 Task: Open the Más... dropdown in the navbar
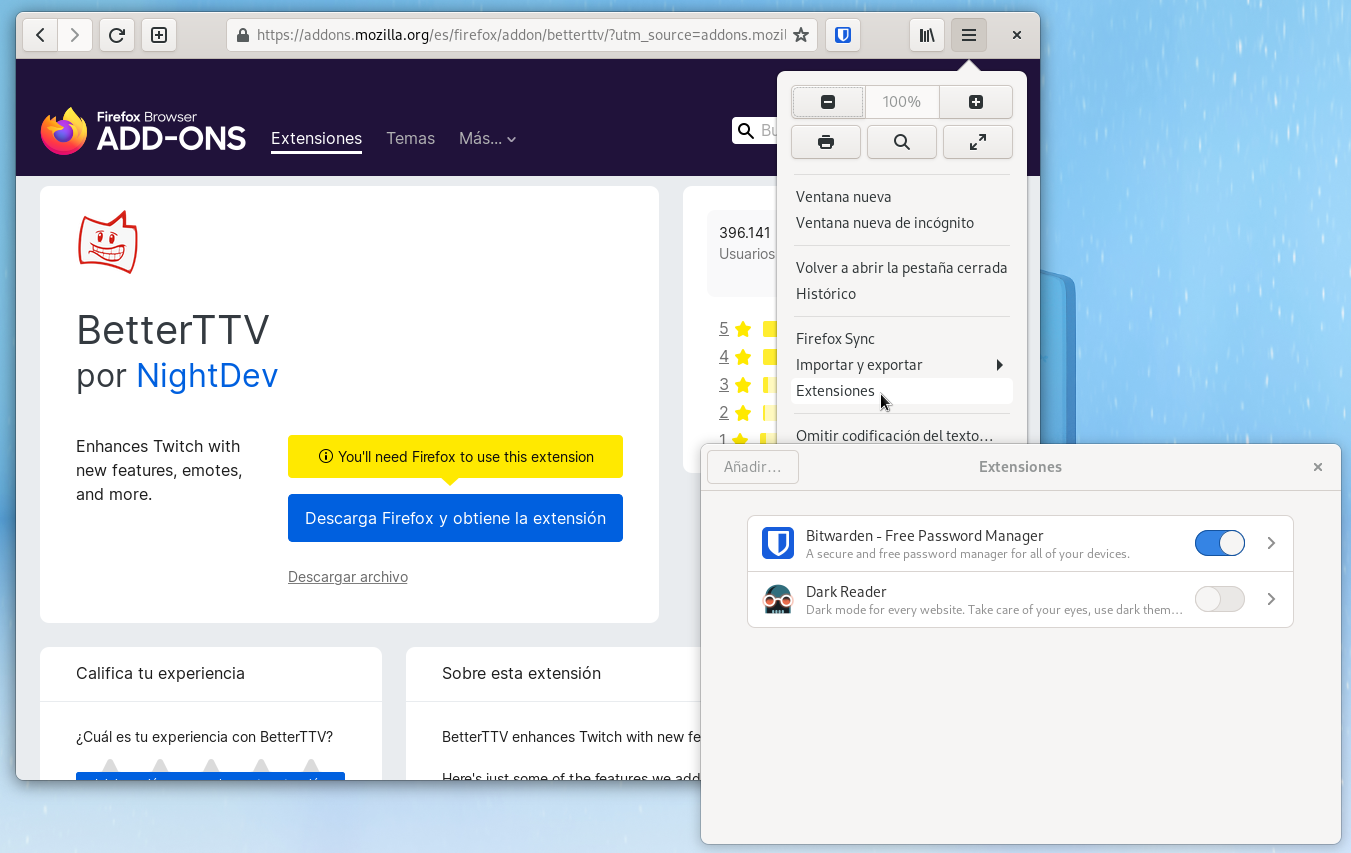tap(487, 138)
